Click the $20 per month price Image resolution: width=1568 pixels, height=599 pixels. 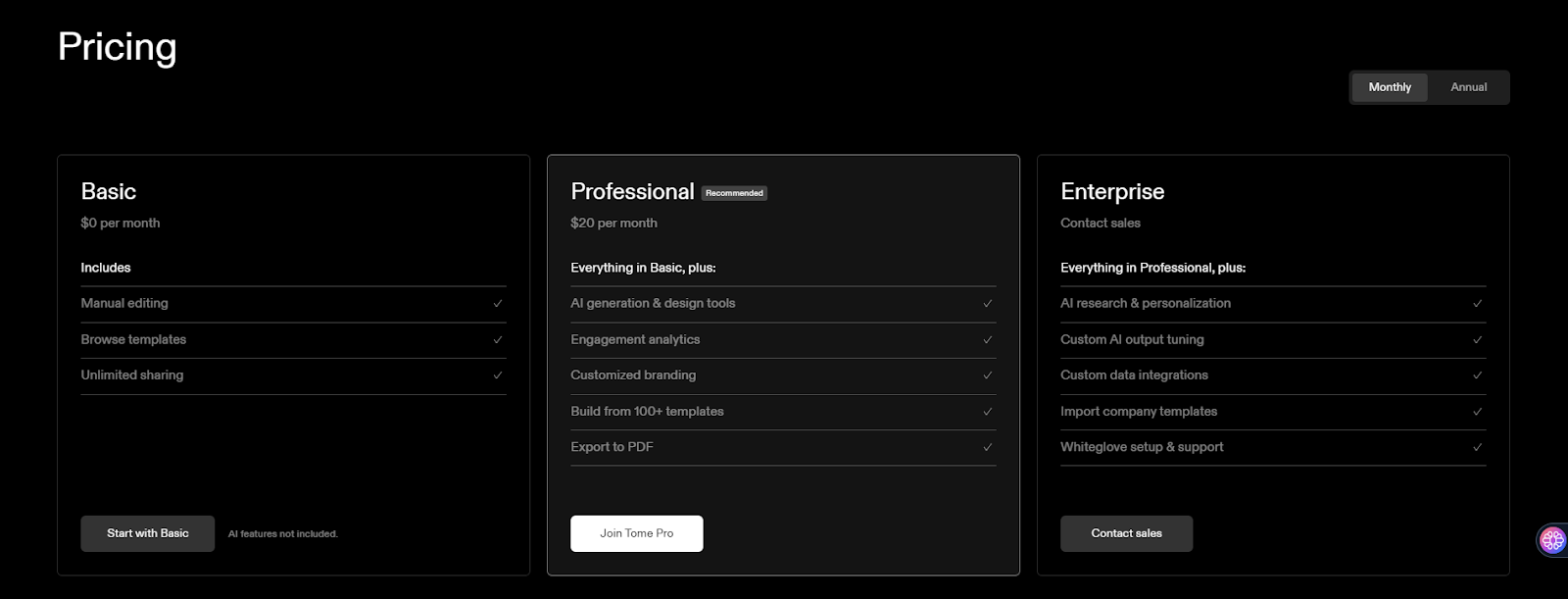613,223
